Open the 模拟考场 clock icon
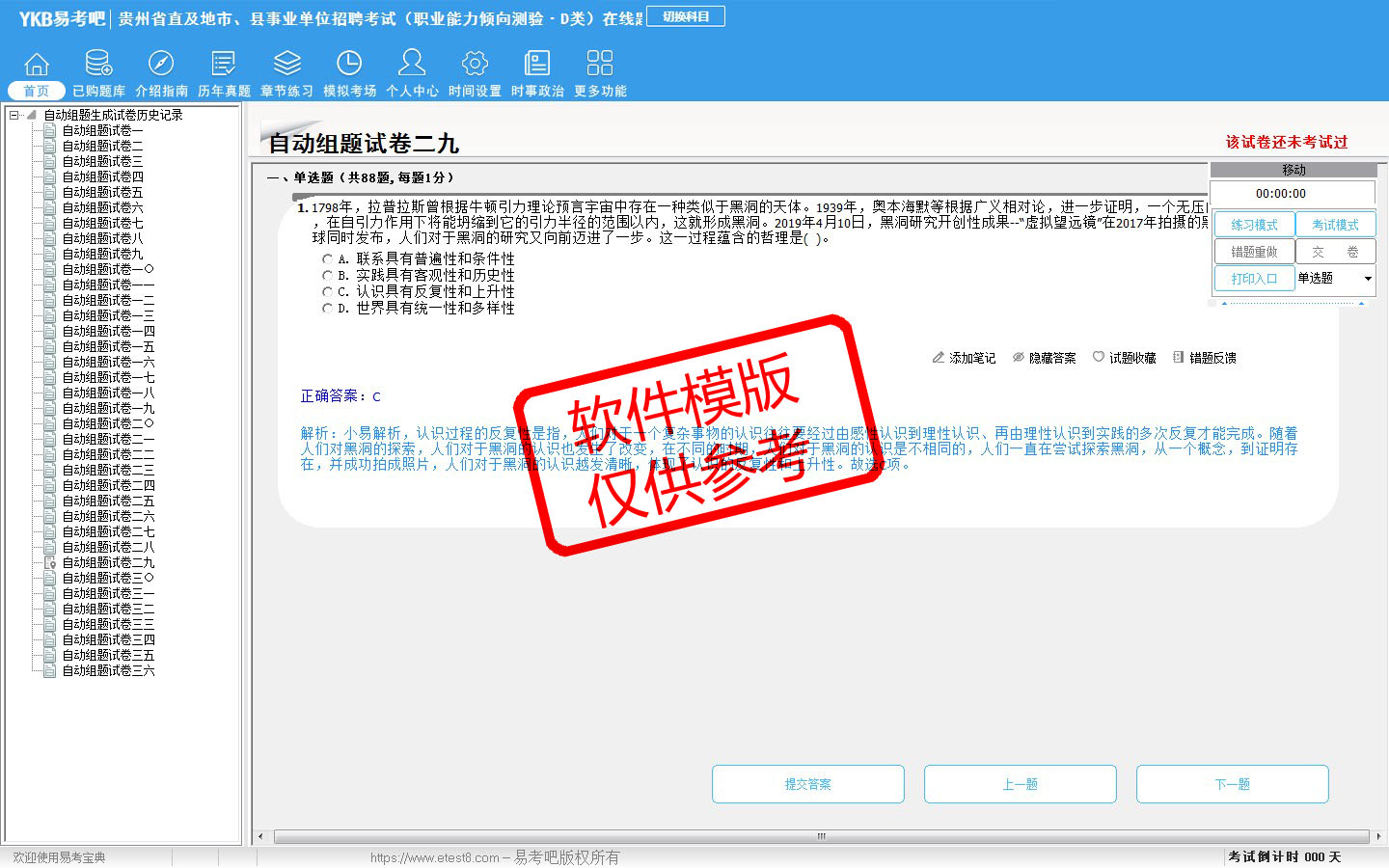The width and height of the screenshot is (1389, 868). [x=349, y=65]
